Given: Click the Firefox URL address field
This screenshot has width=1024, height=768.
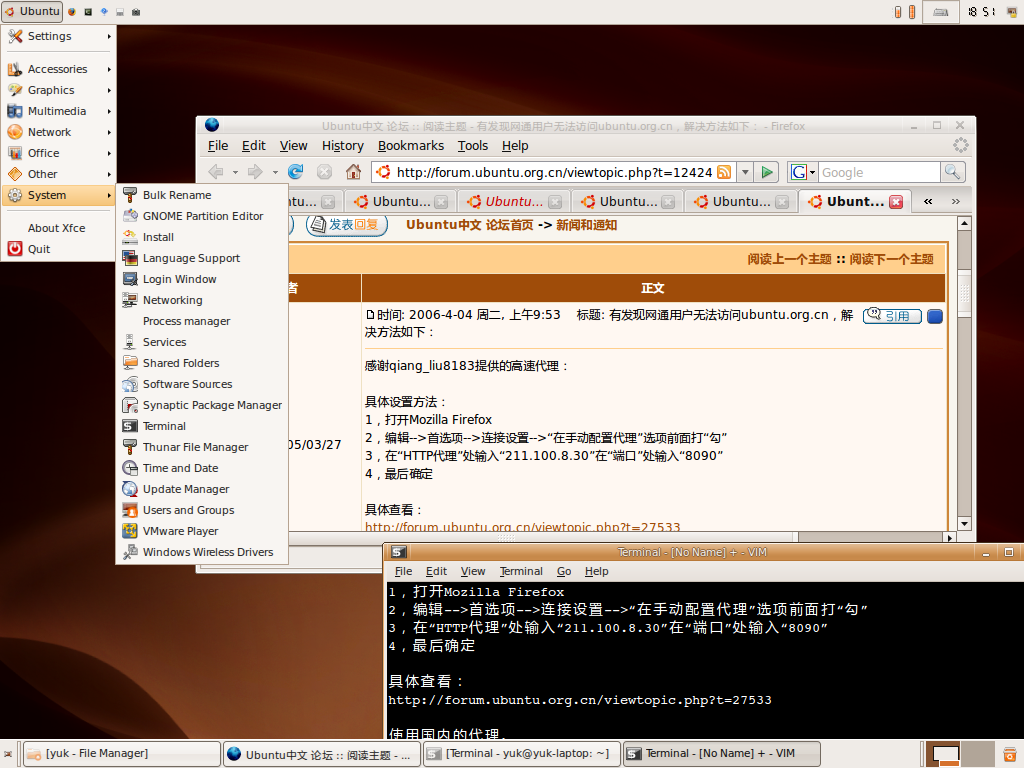Looking at the screenshot, I should 554,172.
